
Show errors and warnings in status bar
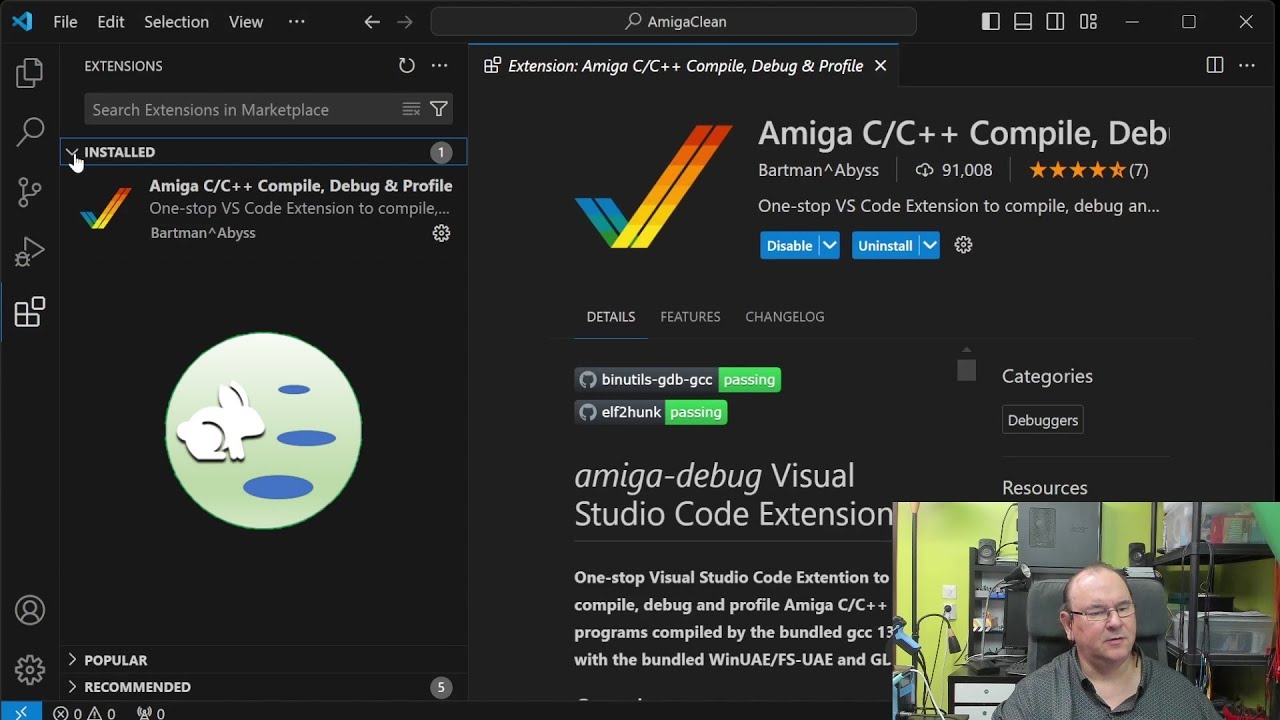point(84,713)
